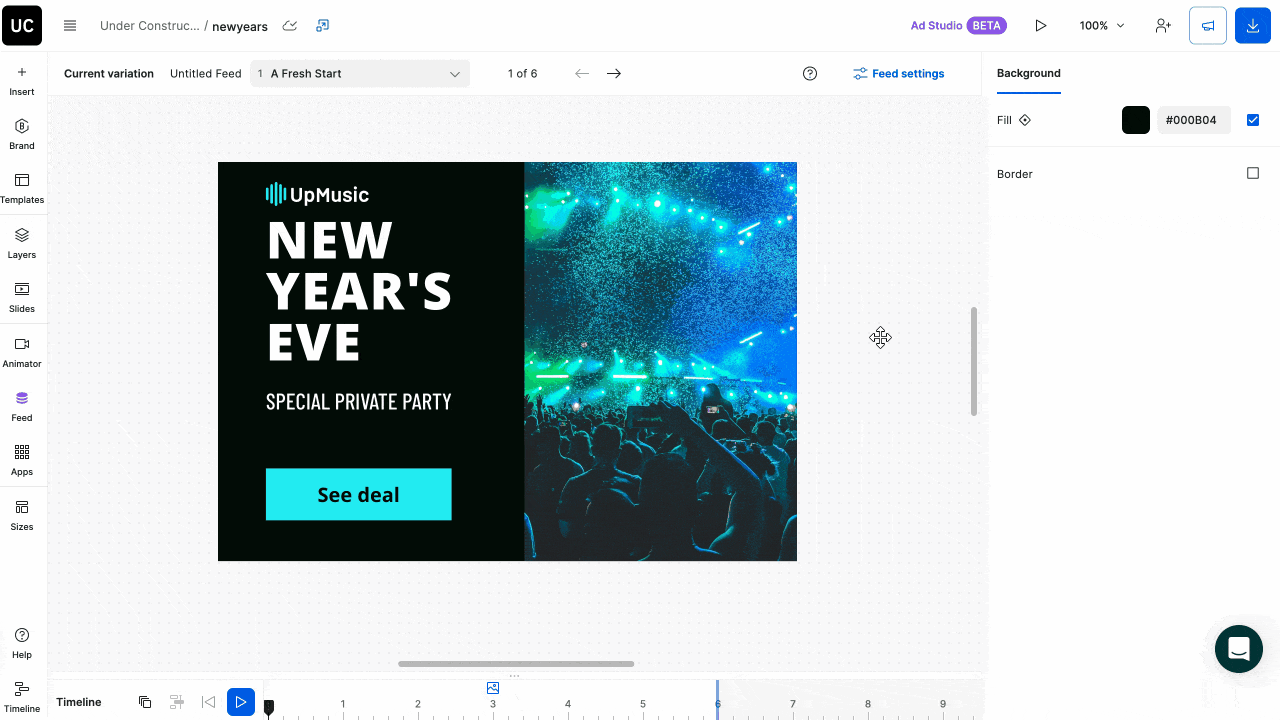Play the timeline animation
This screenshot has height=720, width=1280.
tap(240, 702)
